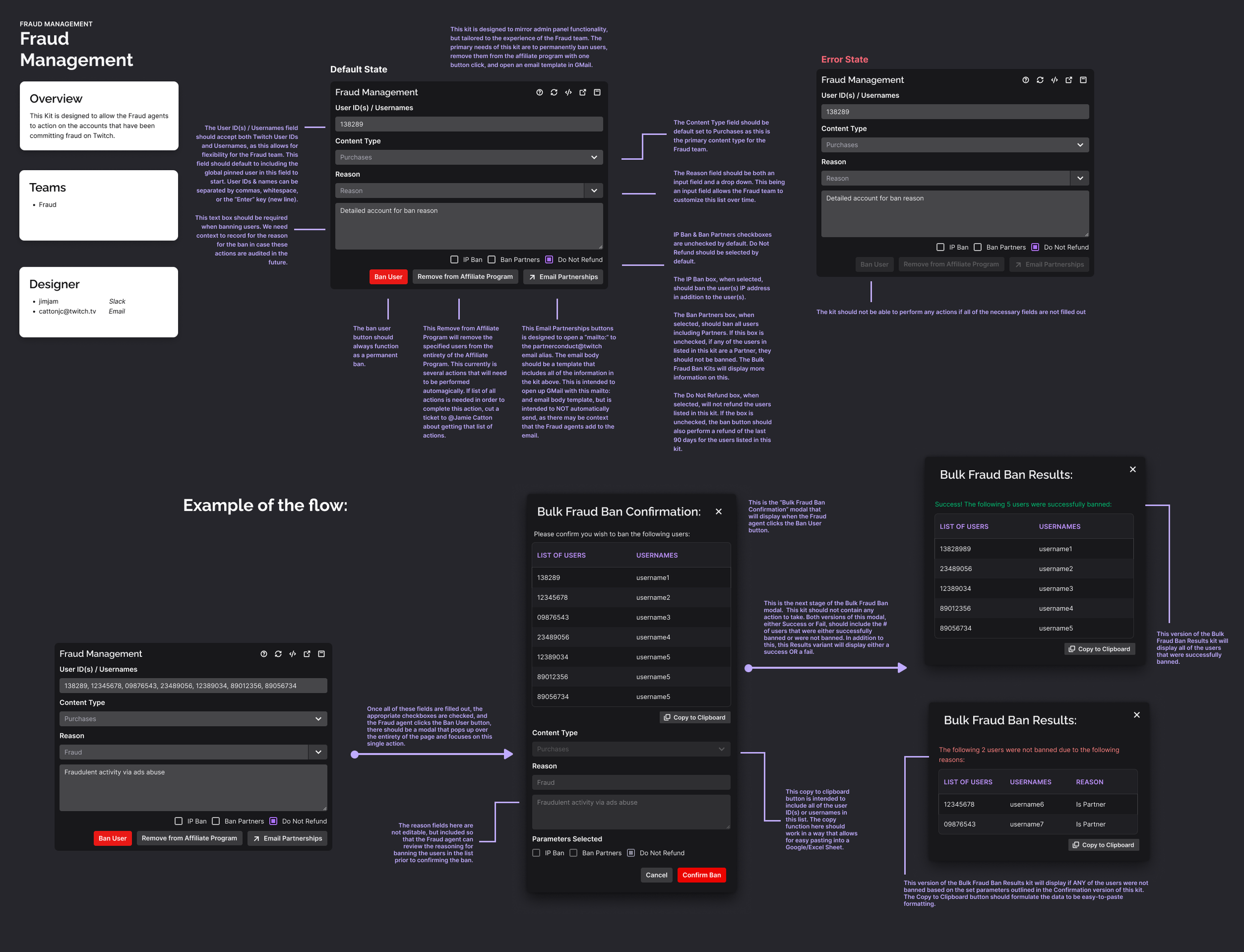
Task: Click red Ban User button in Default State
Action: point(388,277)
